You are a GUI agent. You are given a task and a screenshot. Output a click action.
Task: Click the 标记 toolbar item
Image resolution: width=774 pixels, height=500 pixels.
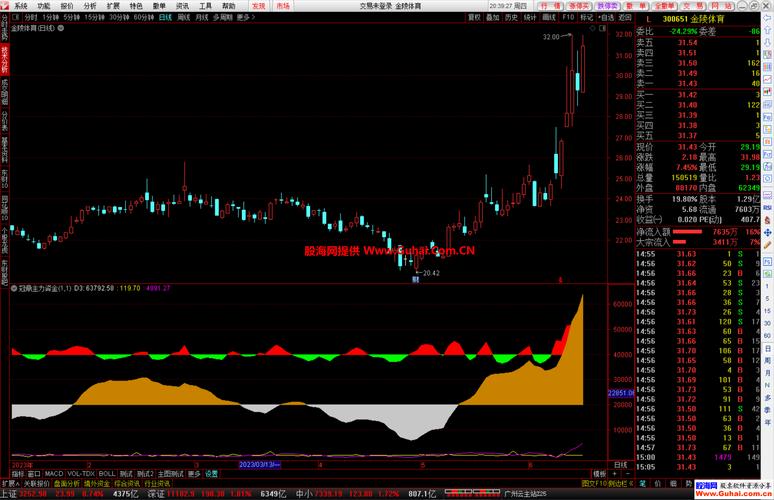click(x=587, y=17)
